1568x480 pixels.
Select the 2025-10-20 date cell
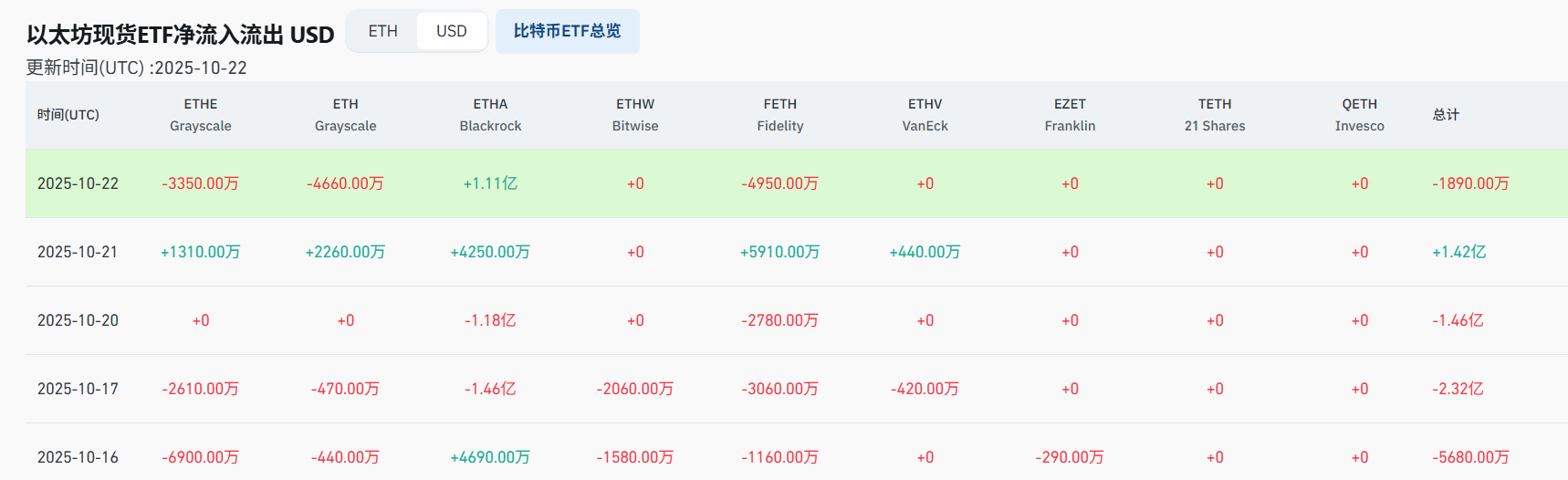(78, 320)
